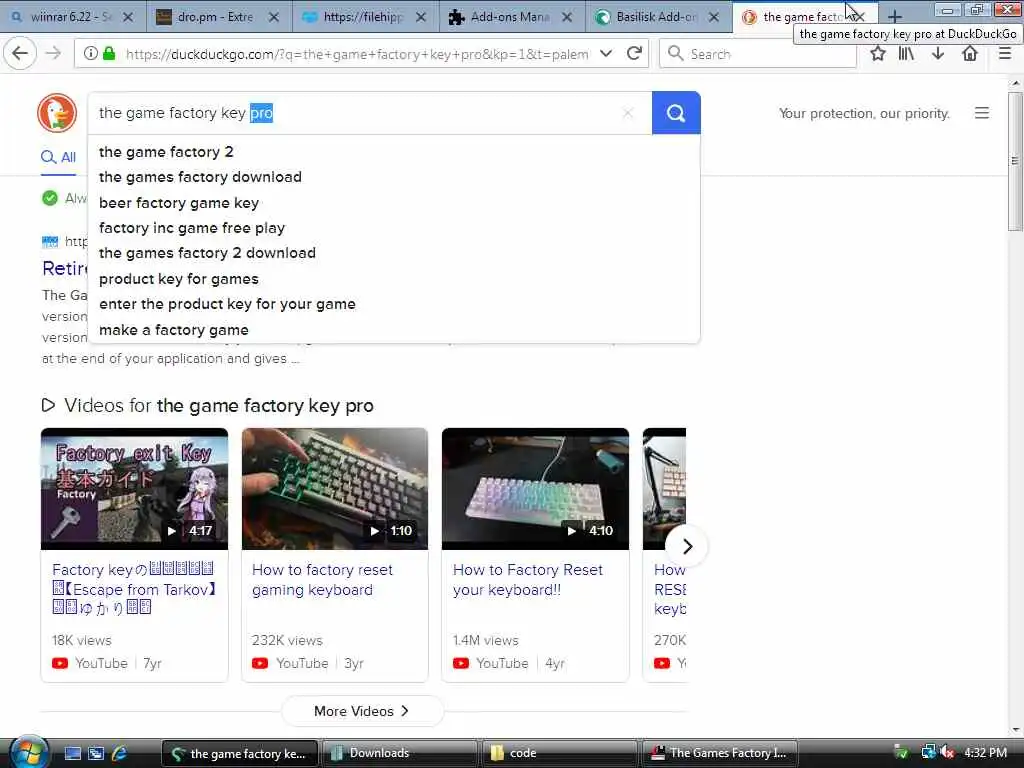Close the wiinrar 6.22 tab

pyautogui.click(x=129, y=17)
